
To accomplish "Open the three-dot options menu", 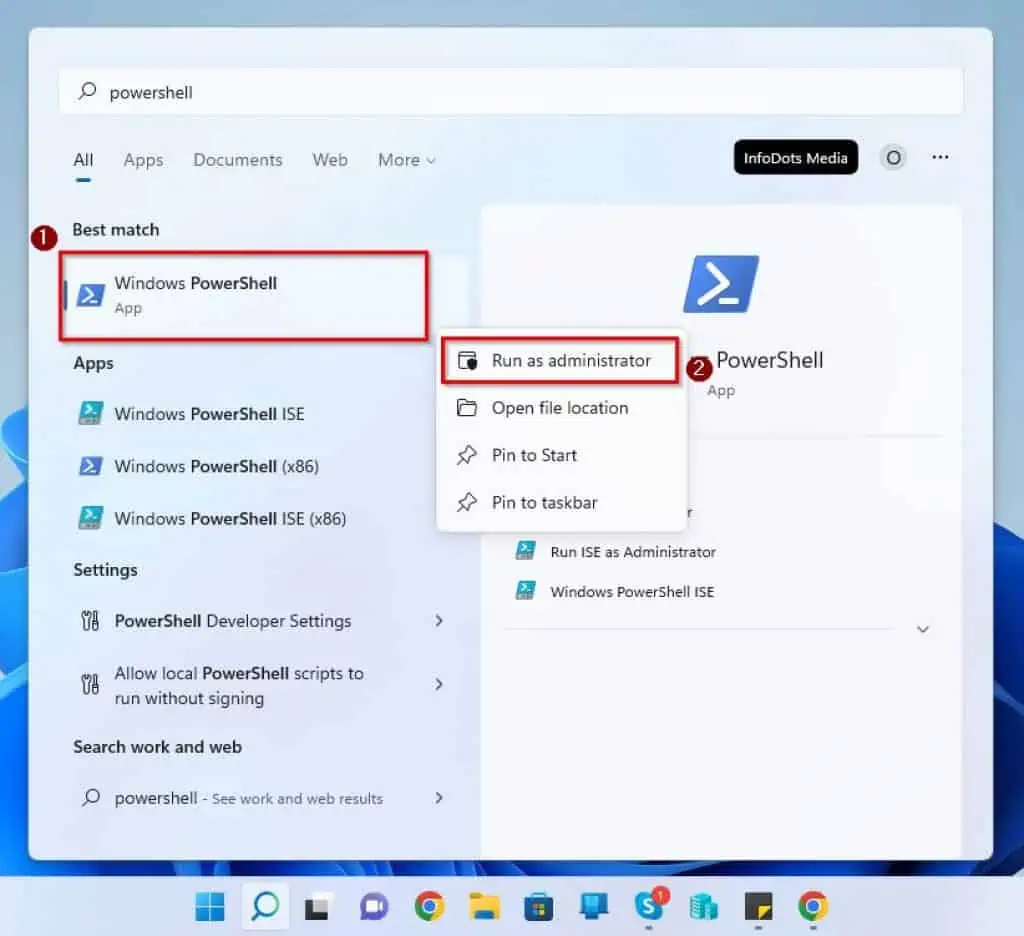I will 940,157.
